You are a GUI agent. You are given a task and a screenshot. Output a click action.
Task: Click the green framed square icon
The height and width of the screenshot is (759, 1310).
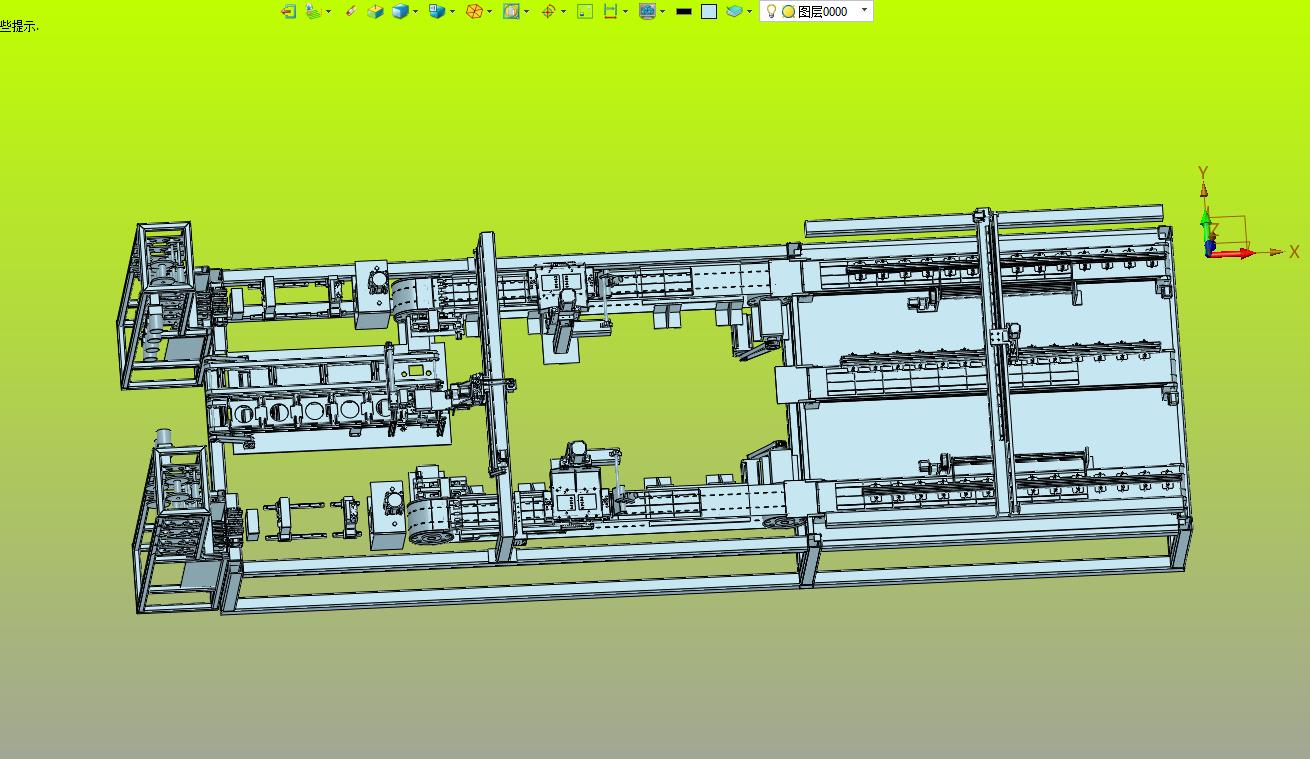(585, 11)
